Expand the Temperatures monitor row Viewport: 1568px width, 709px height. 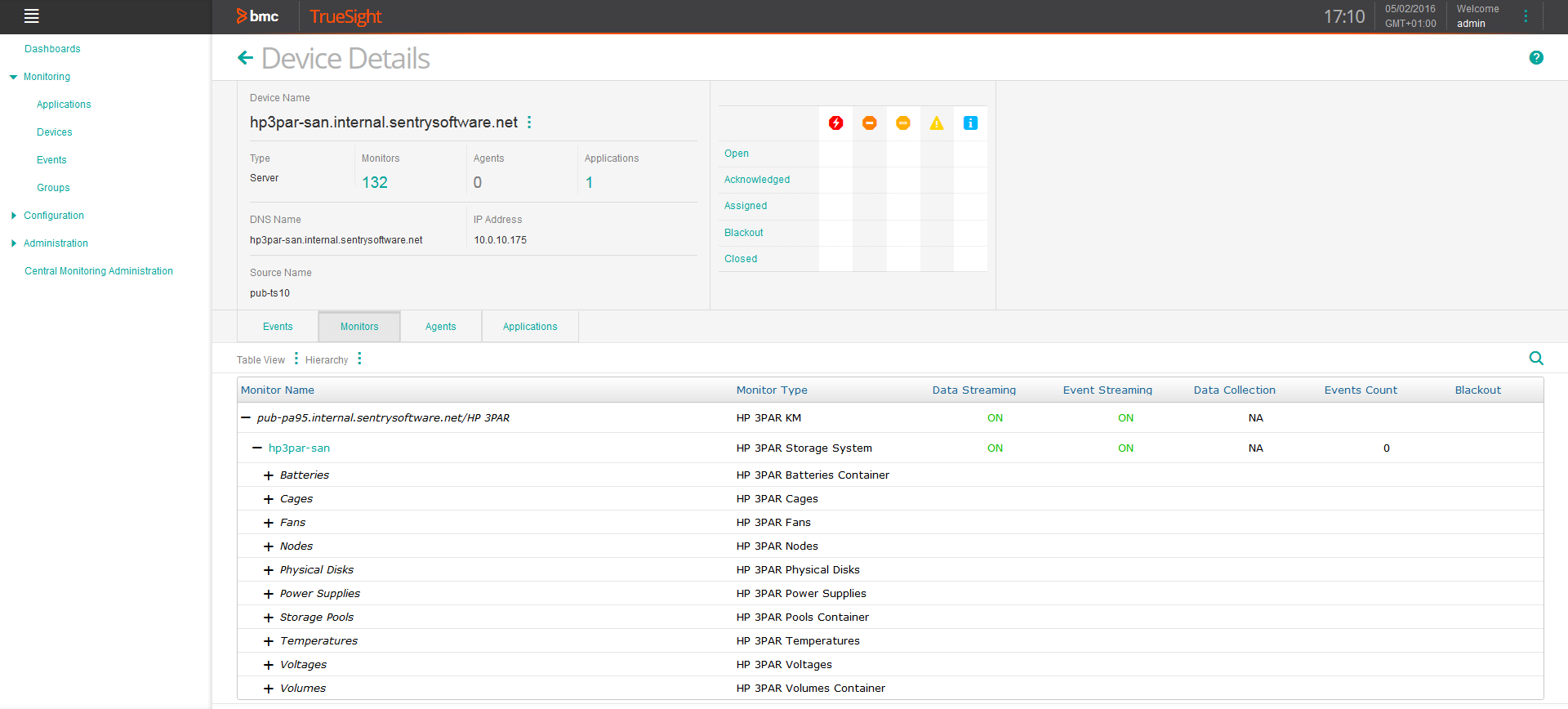(269, 641)
